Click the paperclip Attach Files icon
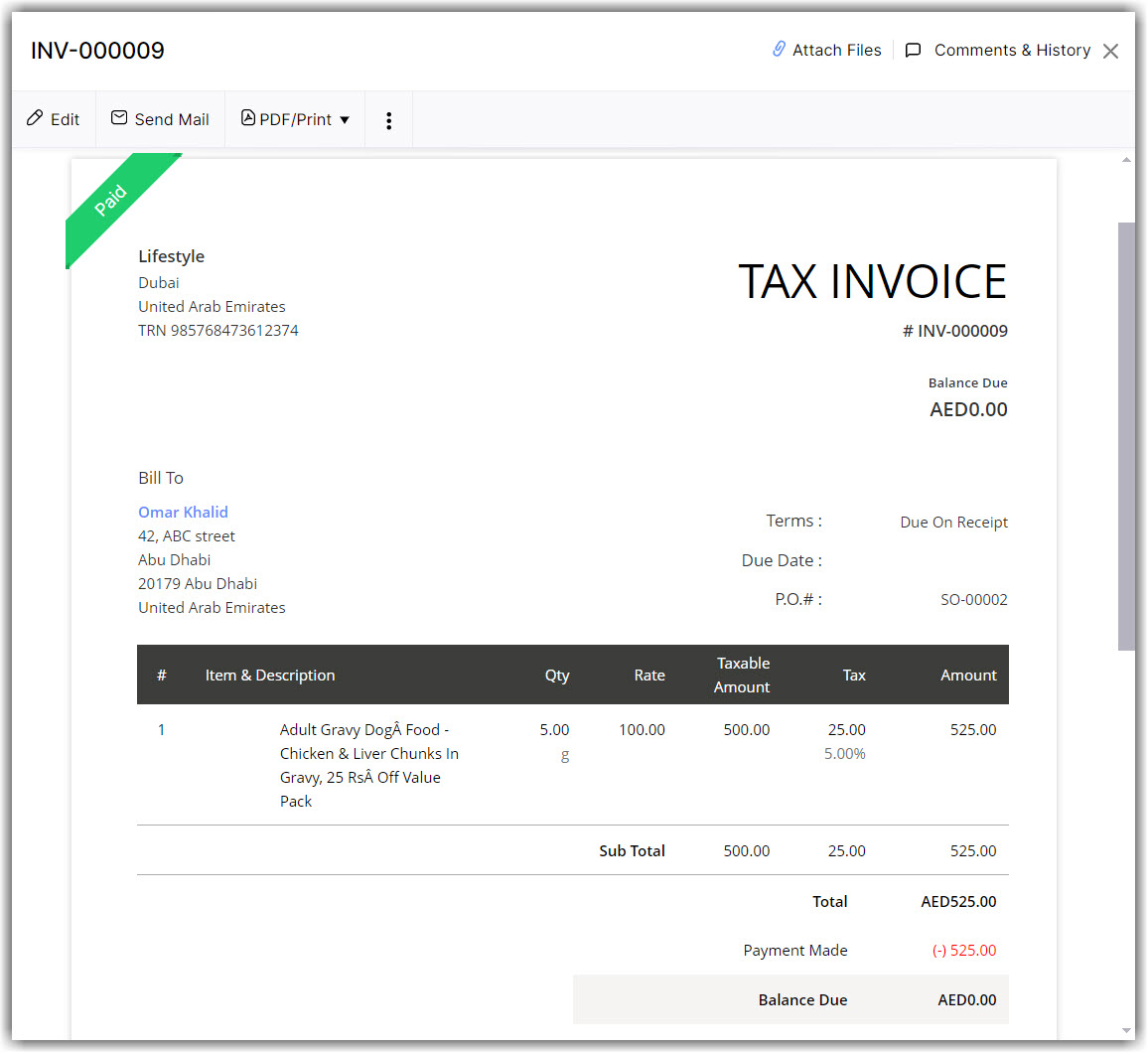The image size is (1148, 1053). pyautogui.click(x=779, y=50)
